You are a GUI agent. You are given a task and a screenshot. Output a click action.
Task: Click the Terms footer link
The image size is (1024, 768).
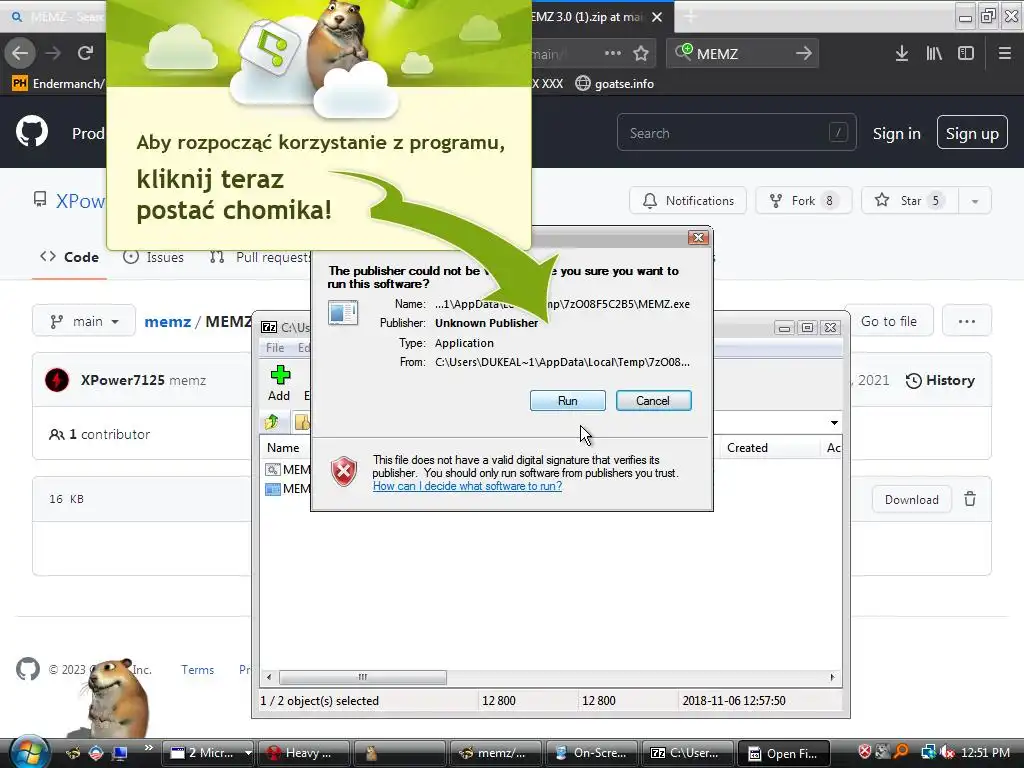pyautogui.click(x=197, y=669)
